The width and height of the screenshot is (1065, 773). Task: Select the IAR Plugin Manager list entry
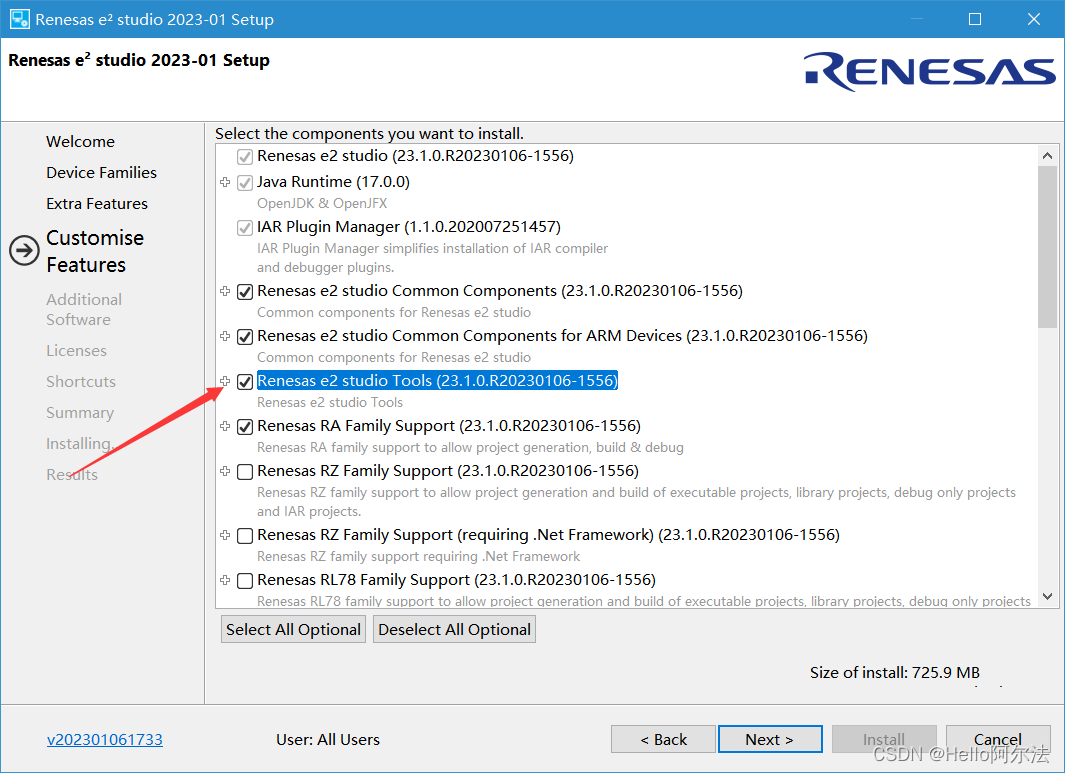click(x=408, y=227)
